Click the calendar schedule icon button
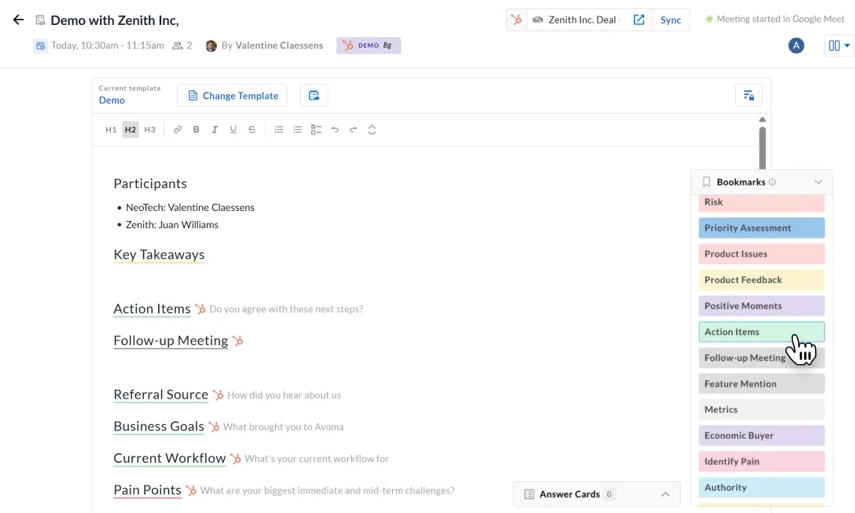Screen dimensions: 855x513 click(x=314, y=95)
